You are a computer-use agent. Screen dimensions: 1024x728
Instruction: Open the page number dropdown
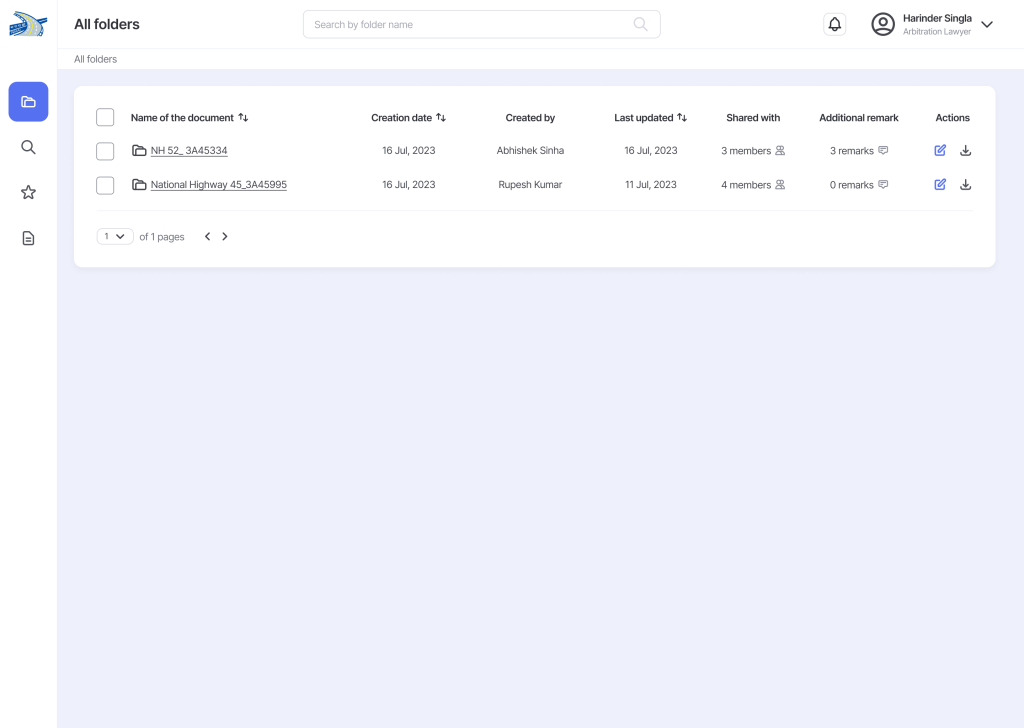[x=115, y=237]
